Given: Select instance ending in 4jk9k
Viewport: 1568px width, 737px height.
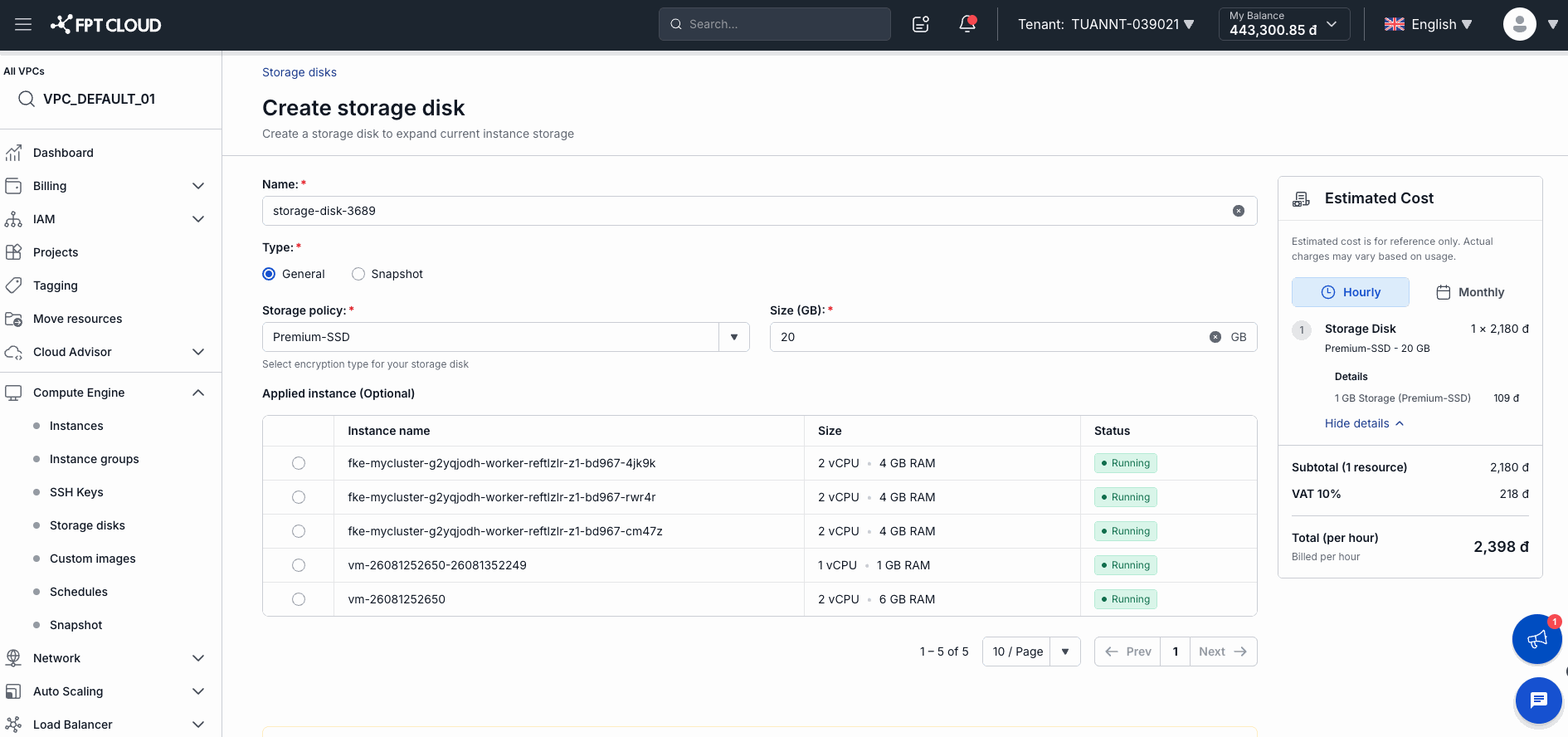Looking at the screenshot, I should (299, 463).
